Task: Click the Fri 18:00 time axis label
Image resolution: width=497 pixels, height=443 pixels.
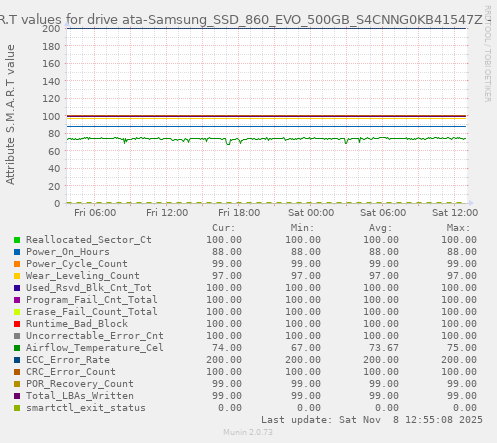Action: coord(239,213)
